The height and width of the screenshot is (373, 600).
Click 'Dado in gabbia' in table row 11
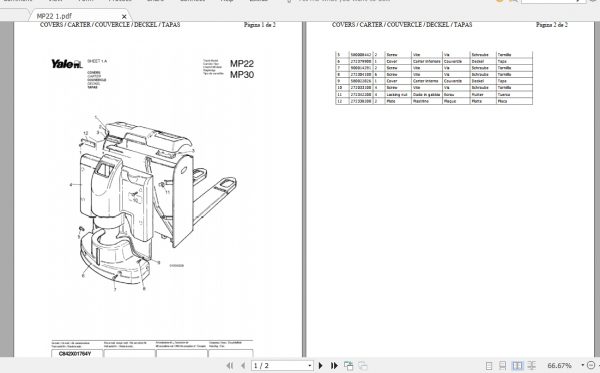point(426,94)
